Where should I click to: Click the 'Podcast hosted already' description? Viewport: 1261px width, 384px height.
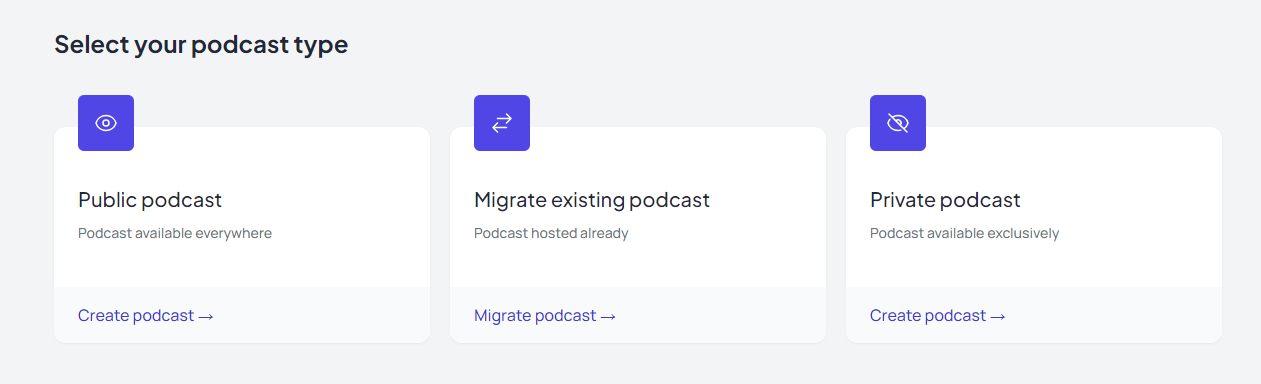point(551,233)
